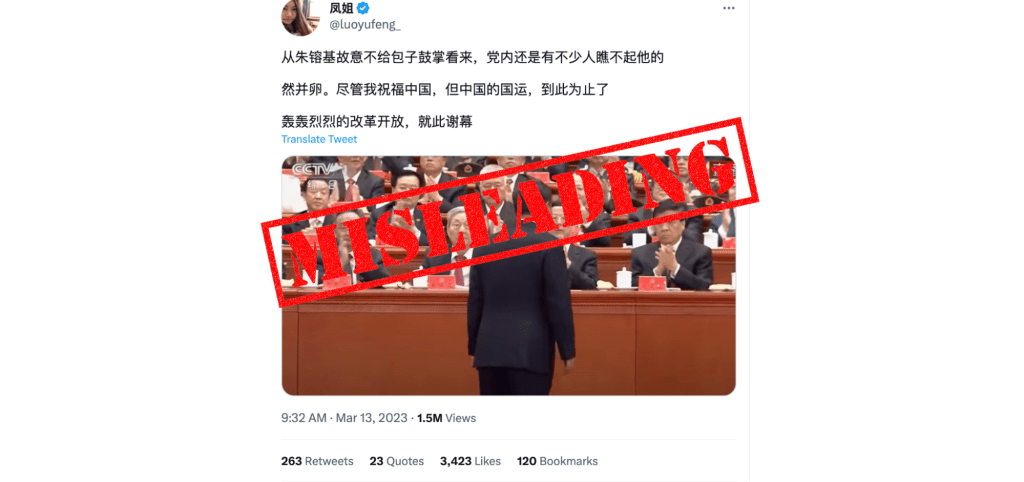
Task: Show the 263 Retweets list
Action: (x=317, y=461)
